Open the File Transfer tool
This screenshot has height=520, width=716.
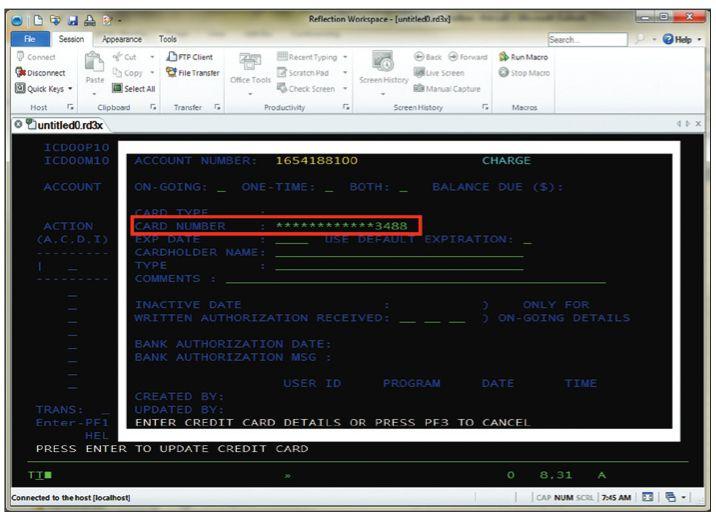click(193, 73)
